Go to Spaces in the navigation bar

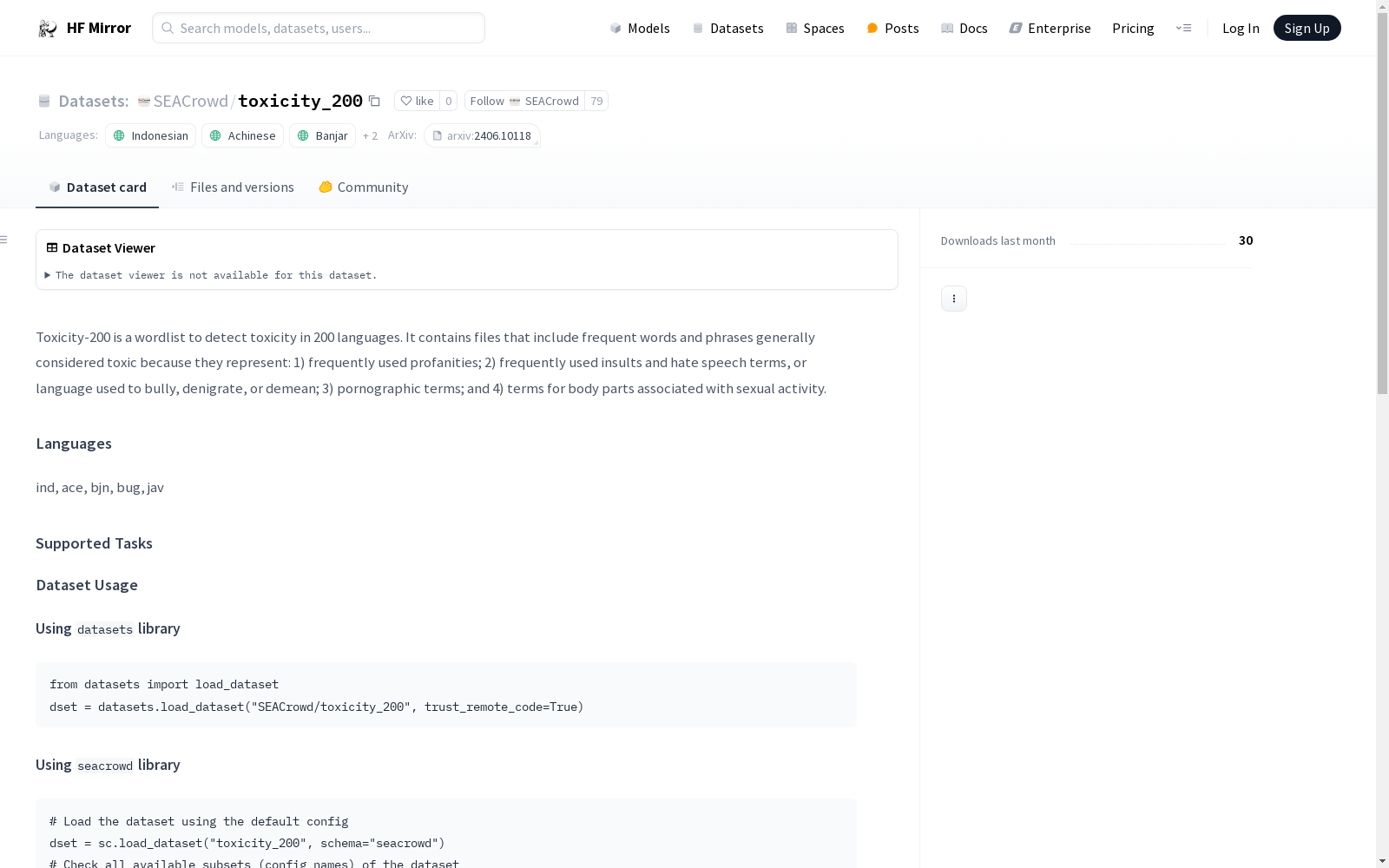815,28
